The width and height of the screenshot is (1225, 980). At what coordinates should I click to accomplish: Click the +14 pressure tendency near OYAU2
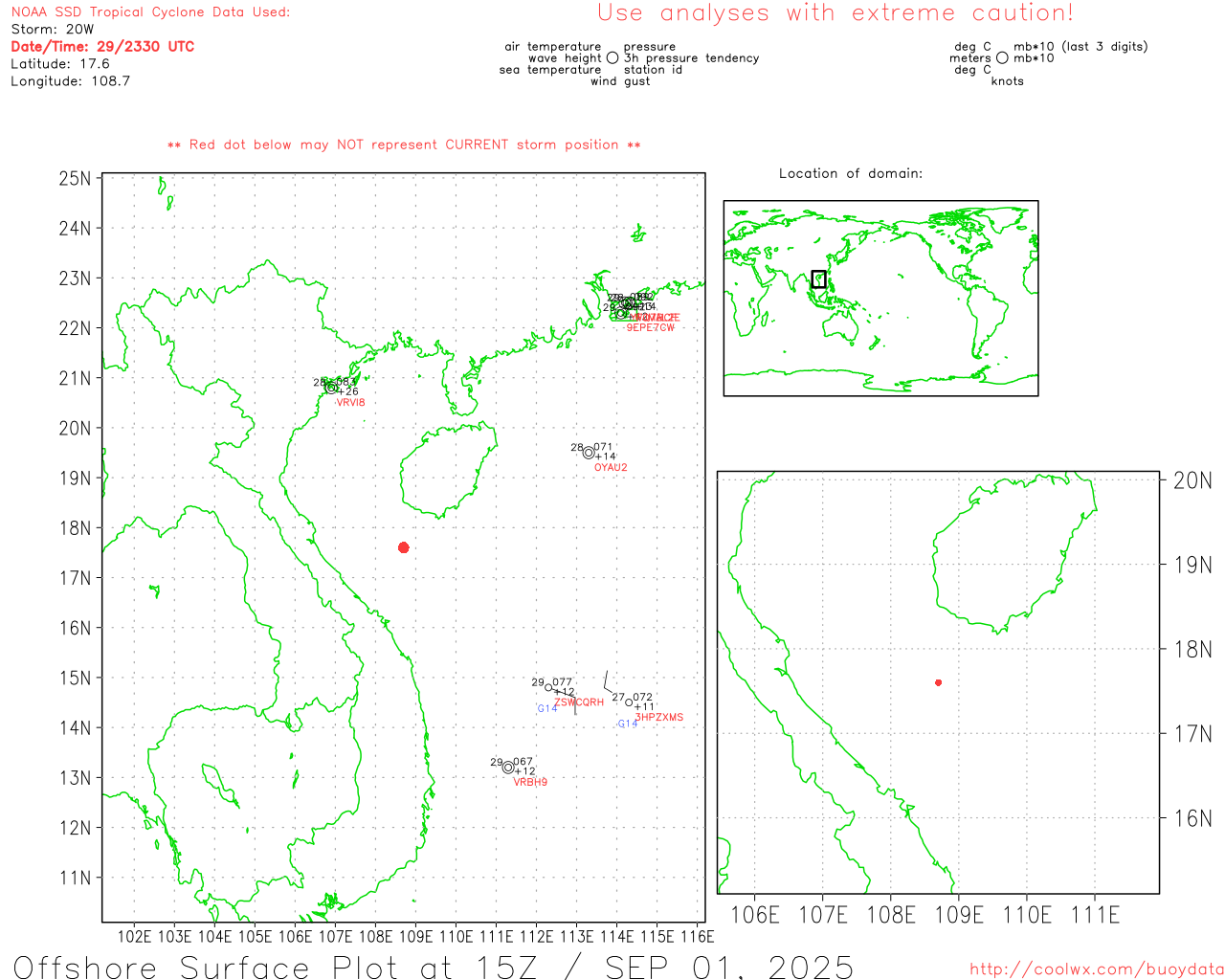606,457
